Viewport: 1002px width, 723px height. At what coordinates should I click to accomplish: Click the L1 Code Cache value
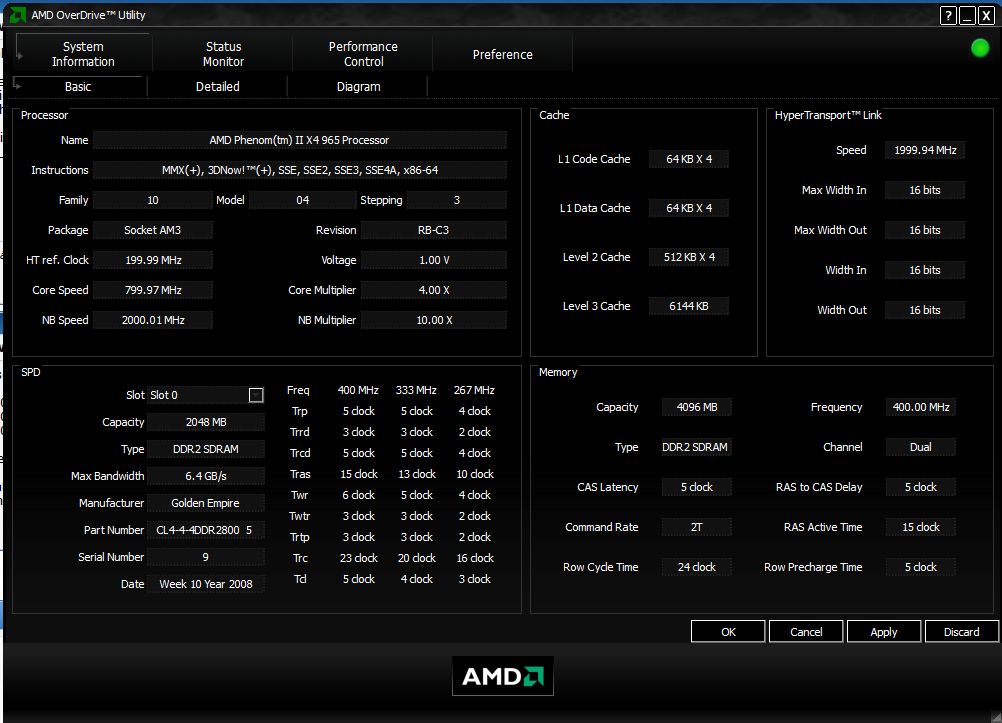pyautogui.click(x=689, y=159)
